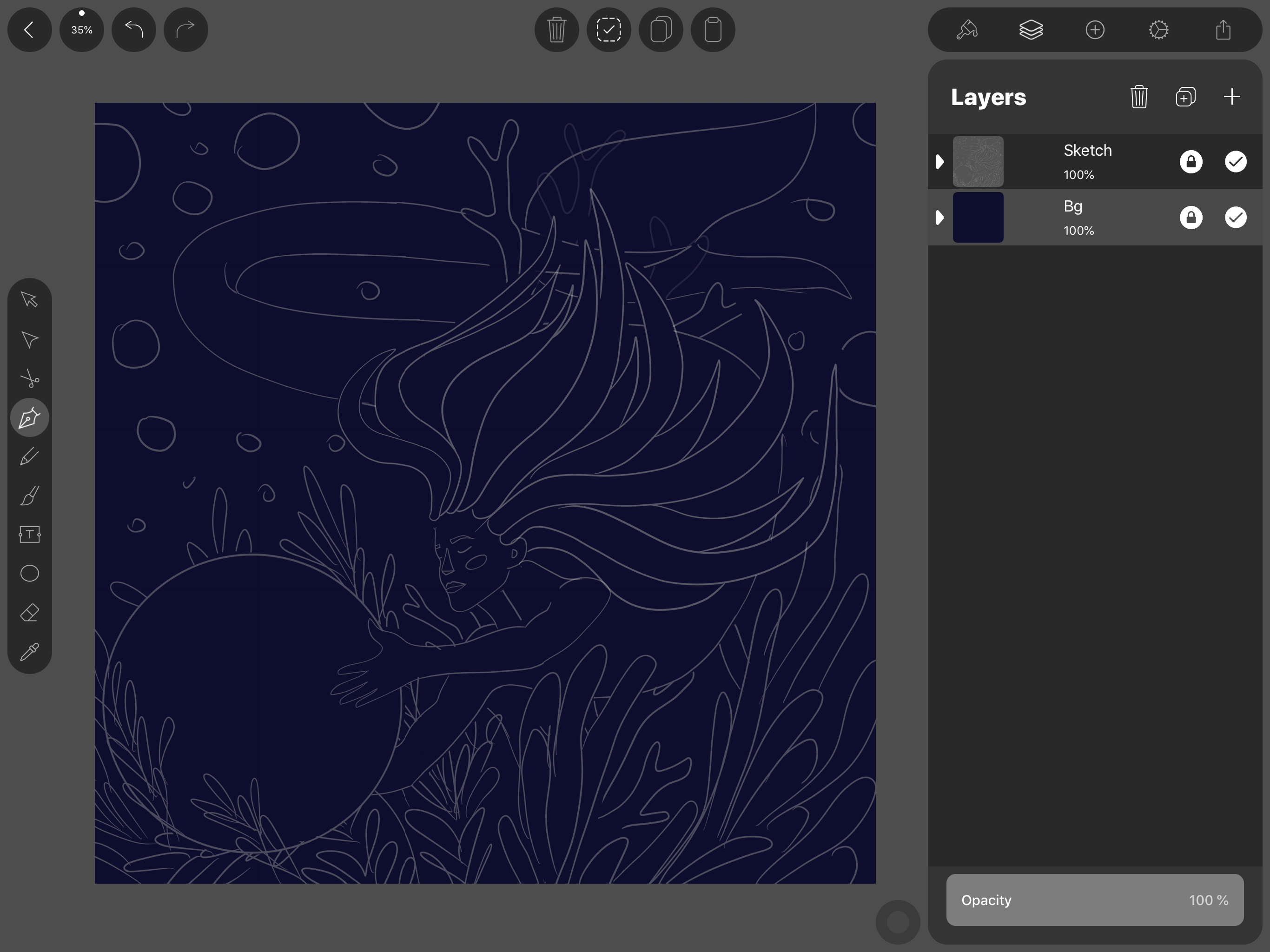Expand the Sketch layer group
The width and height of the screenshot is (1270, 952).
point(938,161)
